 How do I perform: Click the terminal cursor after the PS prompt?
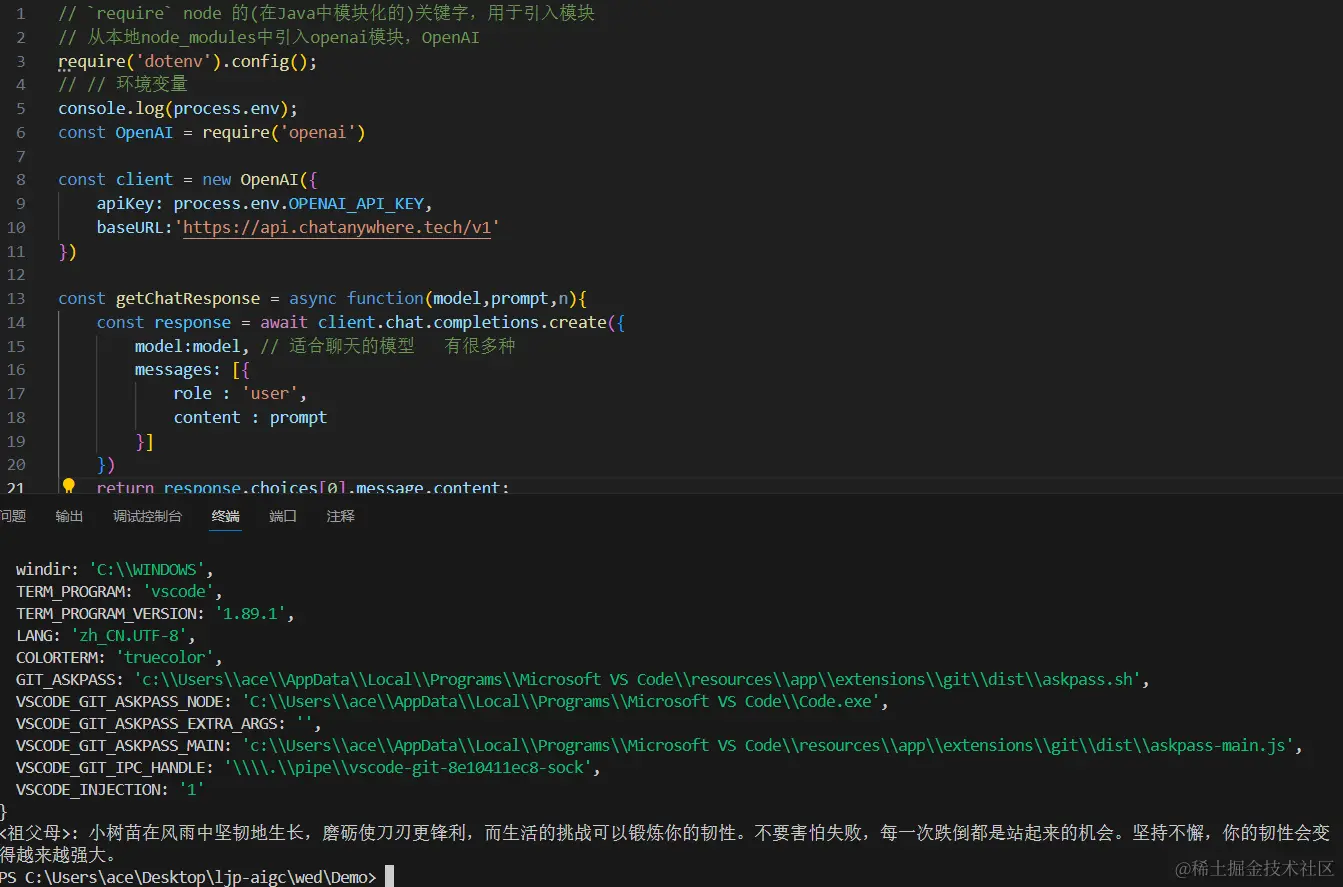tap(390, 877)
